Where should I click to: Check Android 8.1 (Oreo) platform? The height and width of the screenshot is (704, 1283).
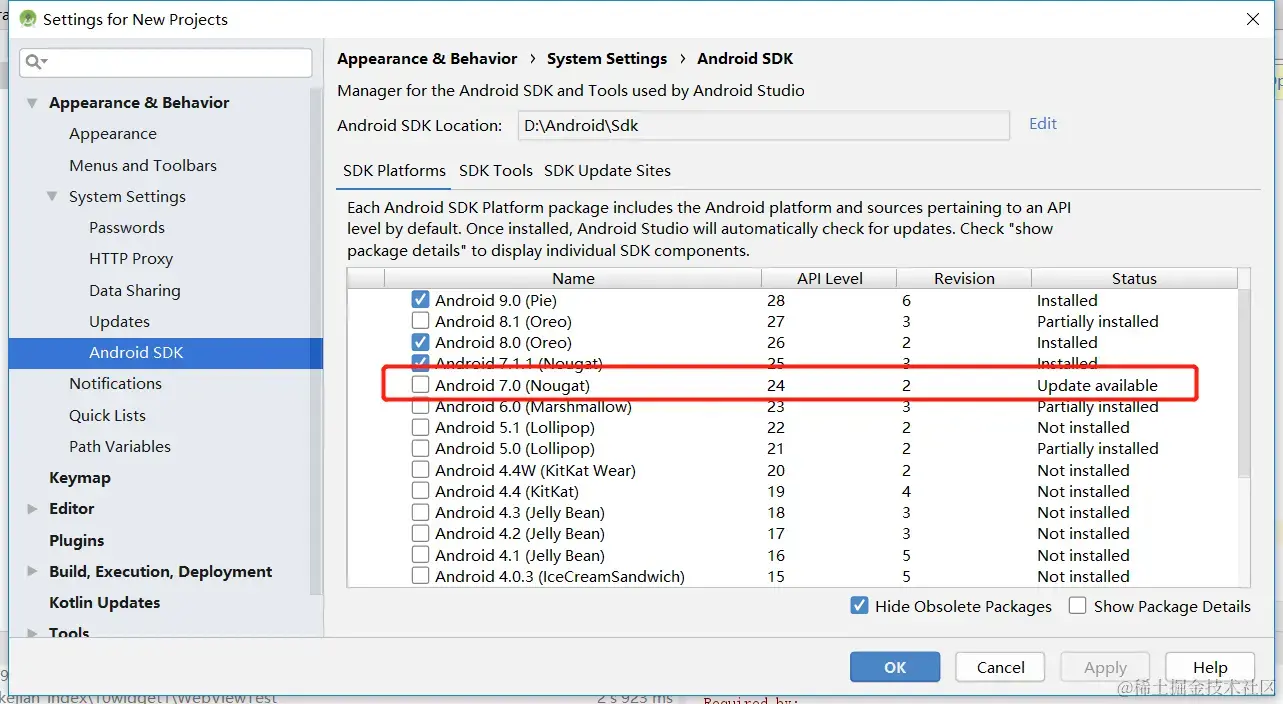[x=420, y=321]
